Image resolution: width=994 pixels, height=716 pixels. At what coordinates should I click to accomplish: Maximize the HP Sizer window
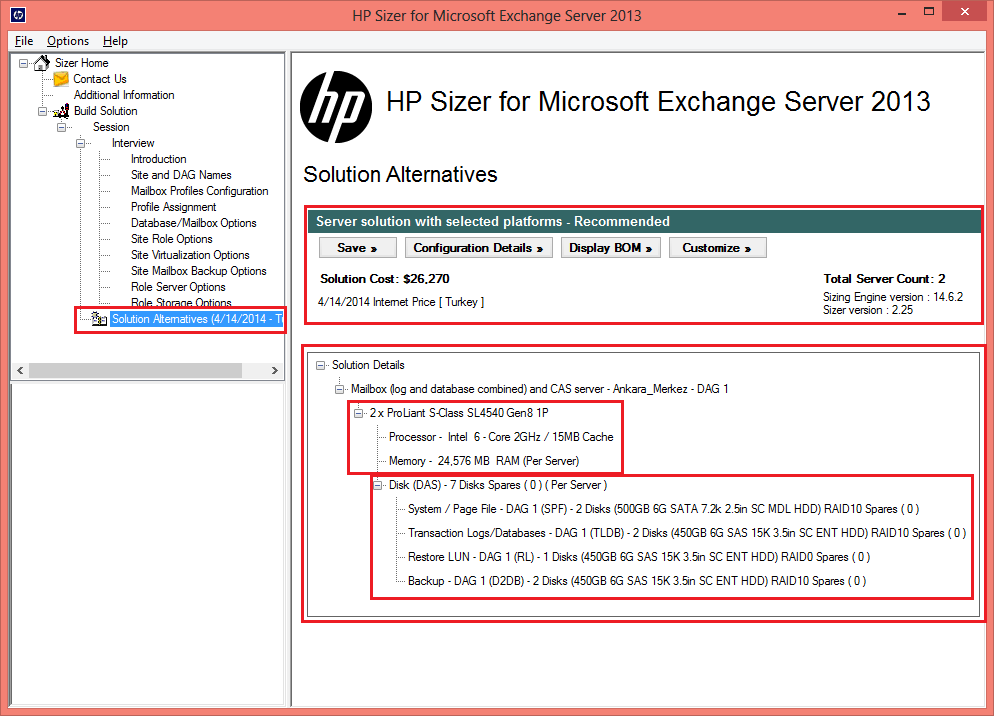click(x=929, y=11)
